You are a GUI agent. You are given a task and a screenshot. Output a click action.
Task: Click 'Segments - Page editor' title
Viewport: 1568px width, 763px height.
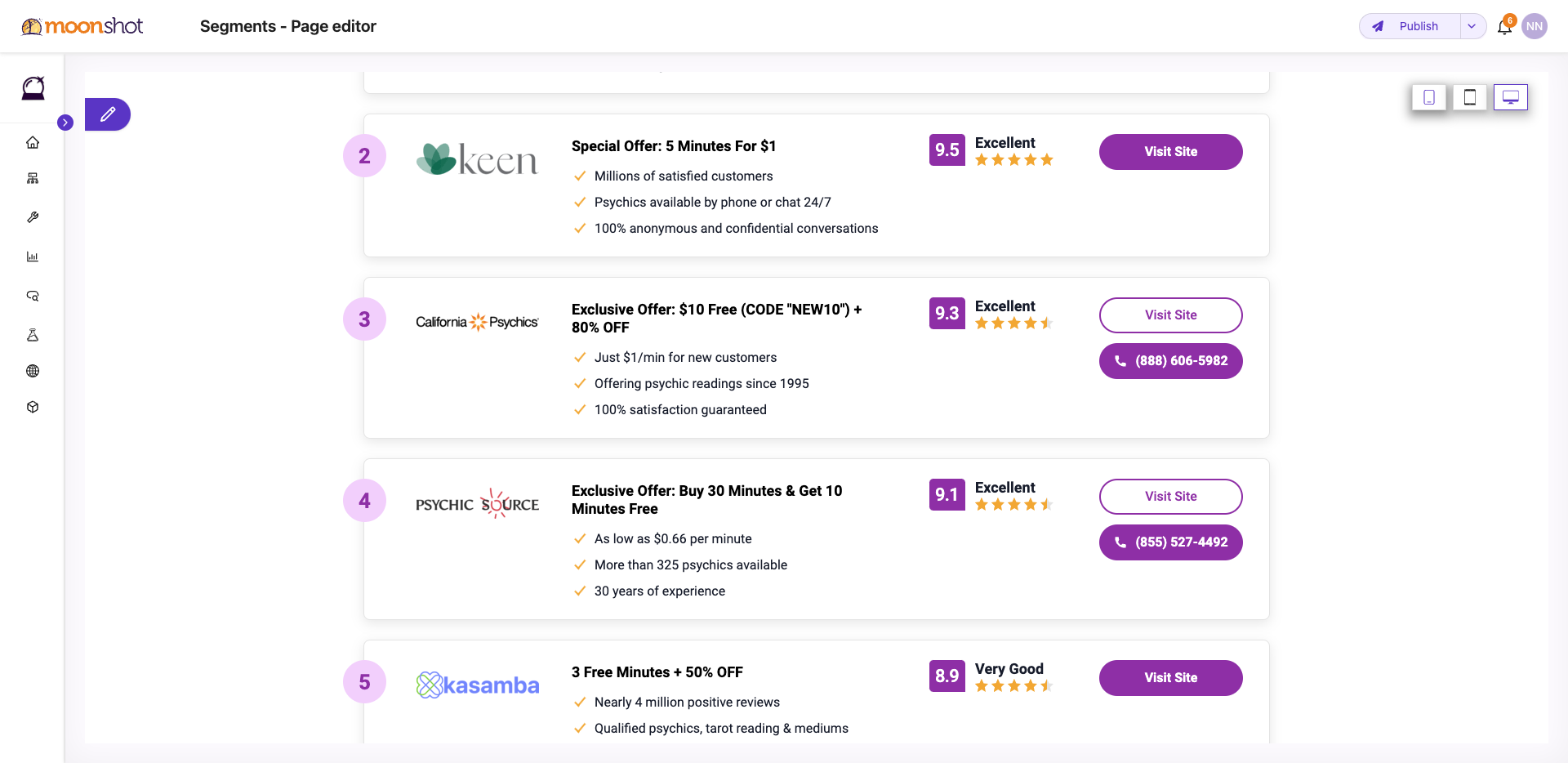(288, 26)
